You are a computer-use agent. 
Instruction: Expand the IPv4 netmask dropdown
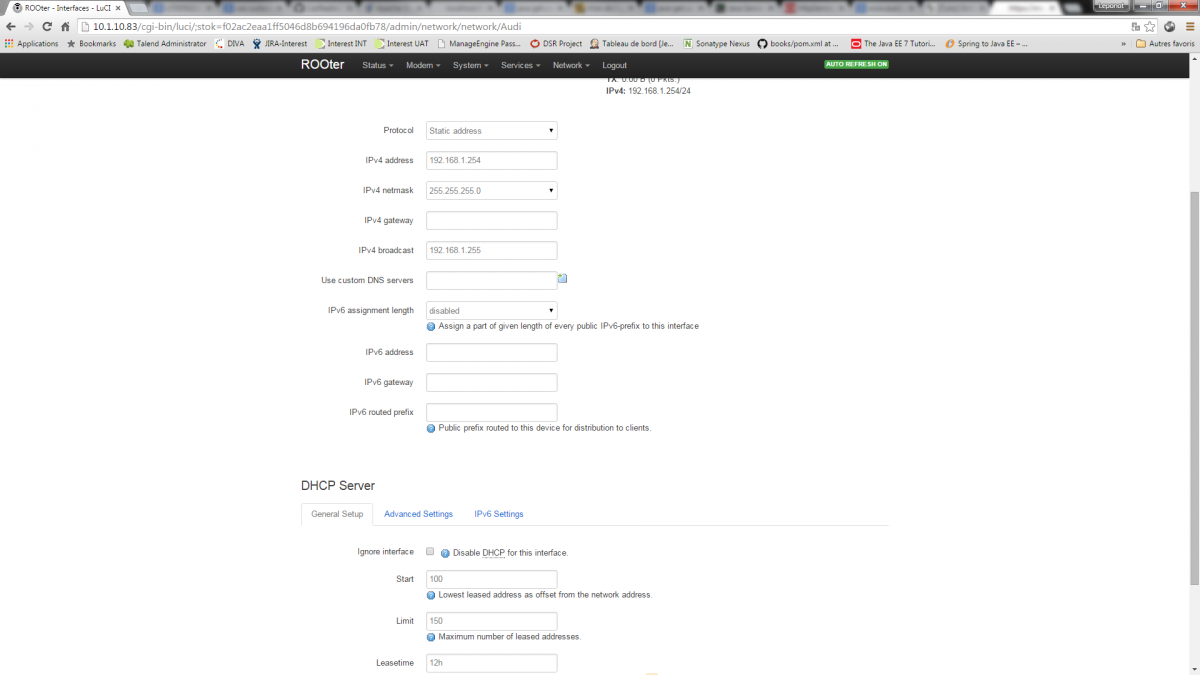tap(491, 191)
